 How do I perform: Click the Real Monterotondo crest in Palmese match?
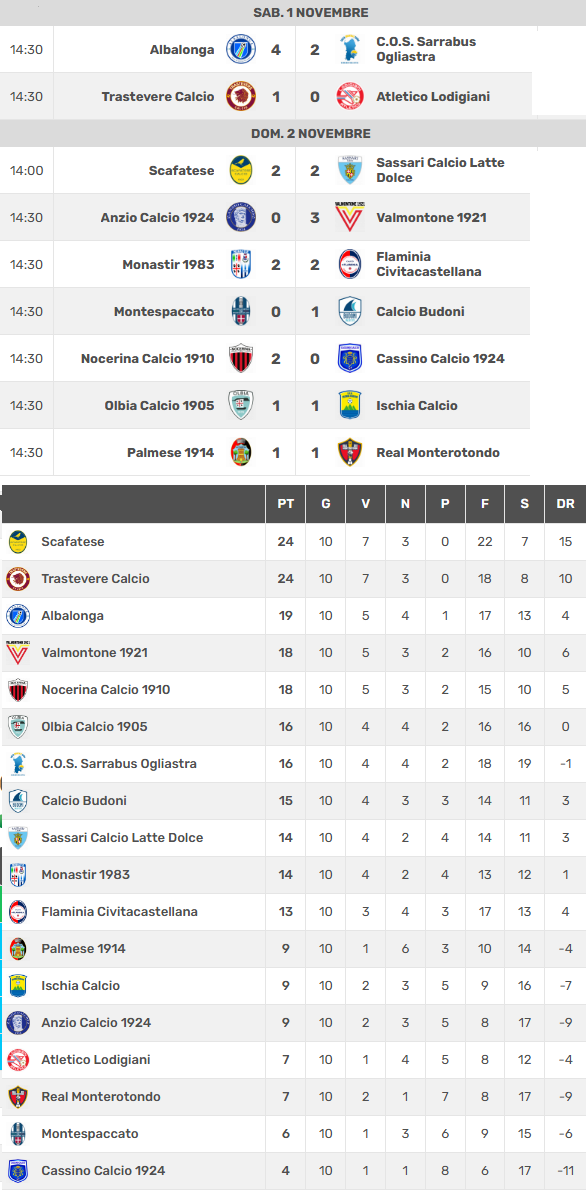pyautogui.click(x=349, y=452)
